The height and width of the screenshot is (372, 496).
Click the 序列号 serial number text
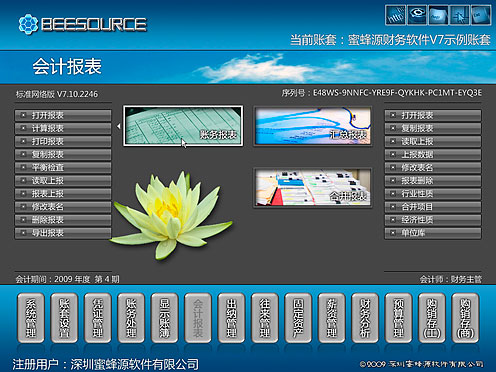coord(382,93)
